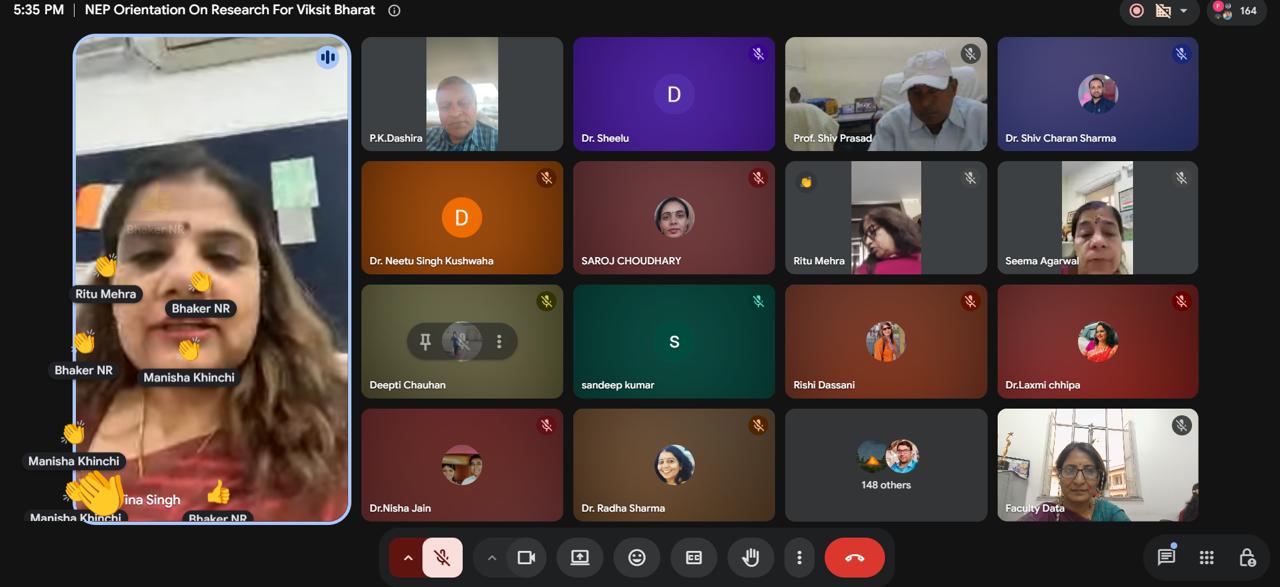Open host controls lock icon
Screen dimensions: 1280x587
(x=1247, y=558)
